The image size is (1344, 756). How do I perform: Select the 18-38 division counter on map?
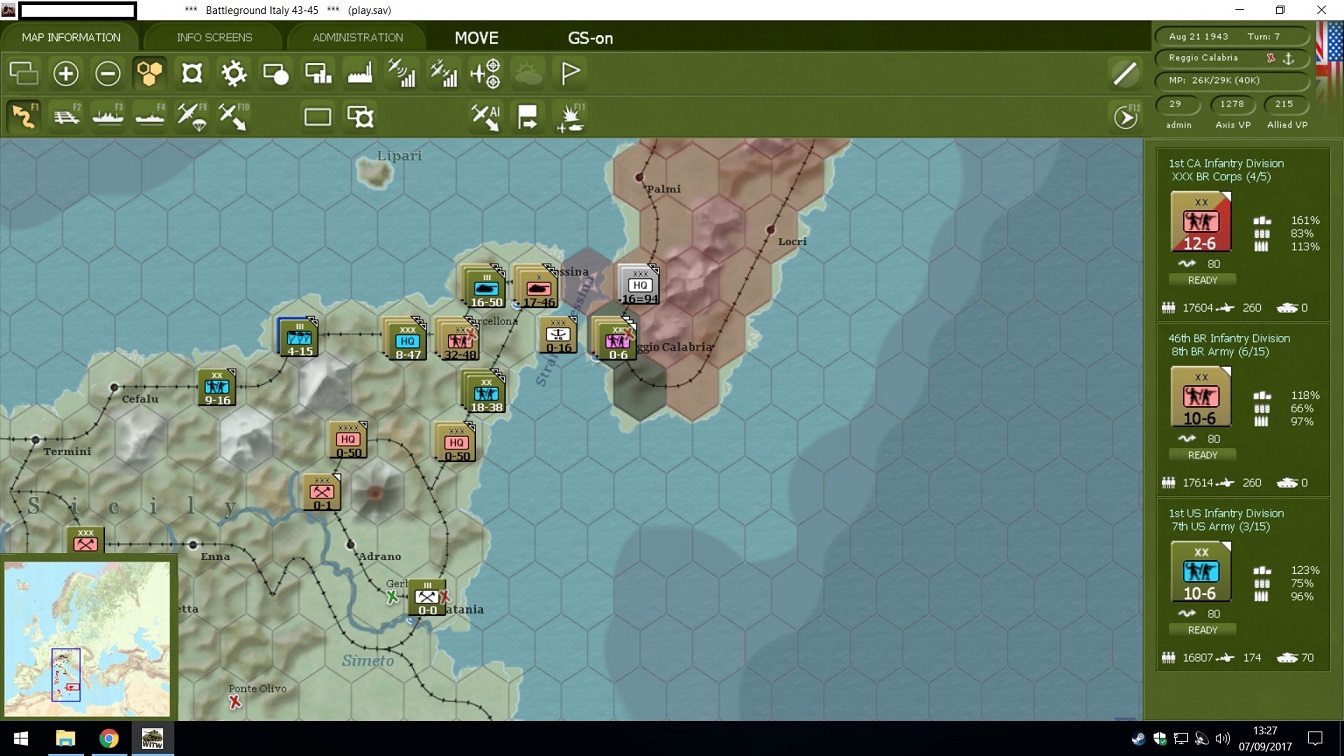click(484, 392)
